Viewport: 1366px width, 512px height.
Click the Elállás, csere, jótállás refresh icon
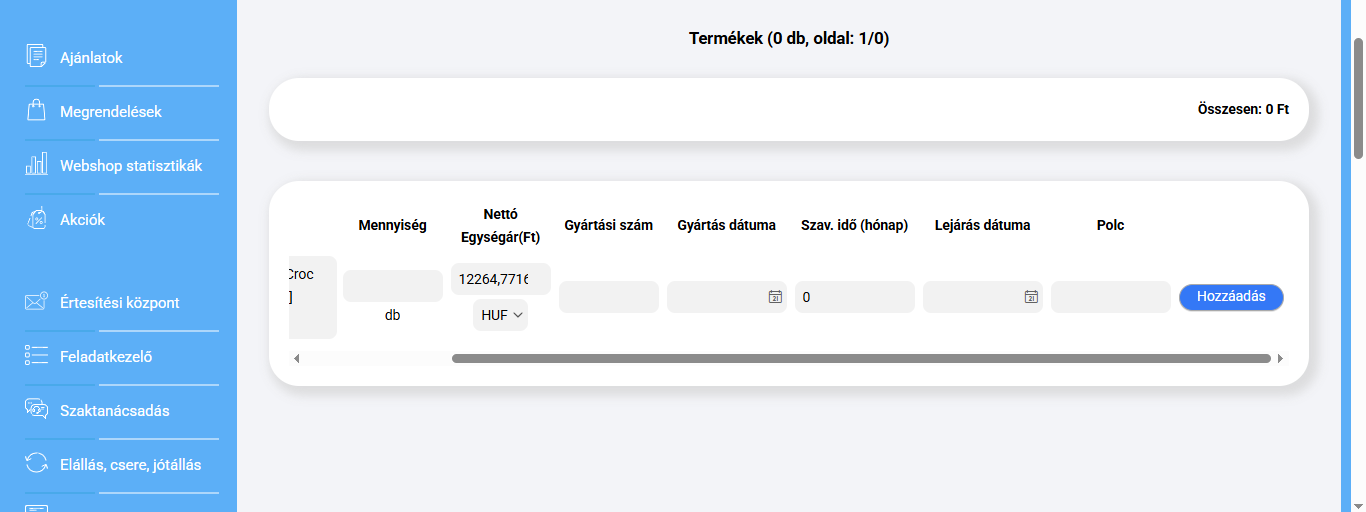coord(36,463)
